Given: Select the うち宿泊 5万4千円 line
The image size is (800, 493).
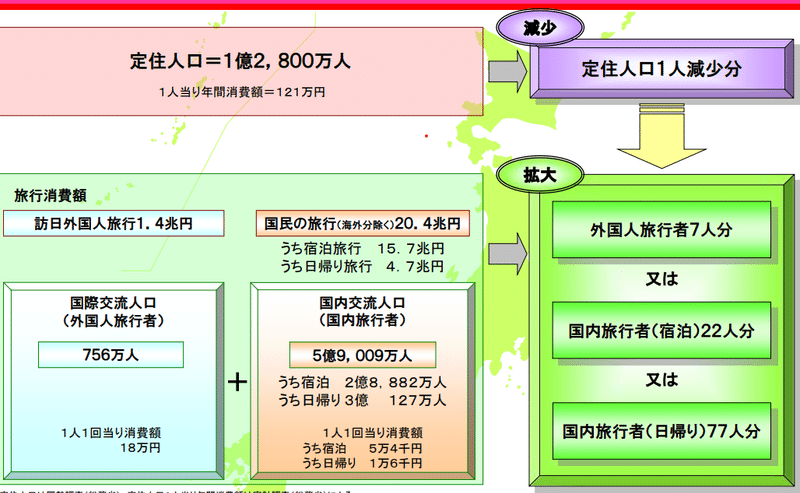Looking at the screenshot, I should (362, 449).
